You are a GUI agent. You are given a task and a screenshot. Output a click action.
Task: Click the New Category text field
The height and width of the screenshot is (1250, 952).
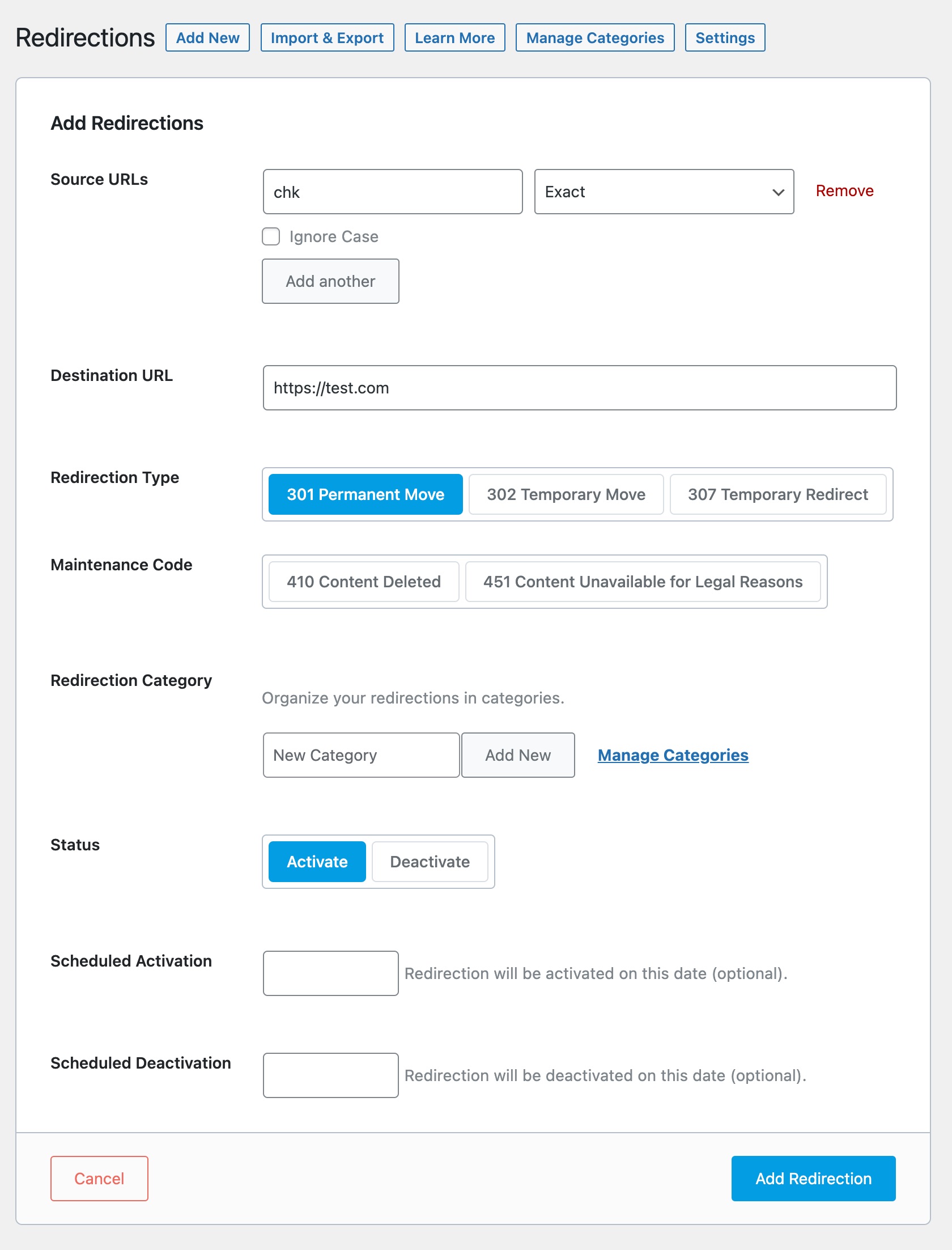click(361, 755)
